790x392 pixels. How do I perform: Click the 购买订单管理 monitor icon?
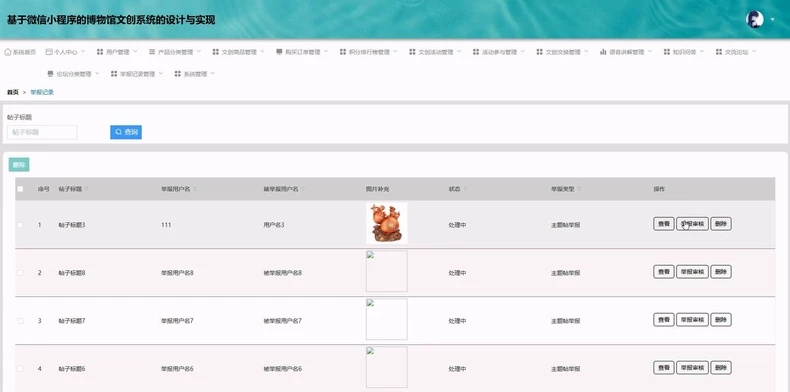coord(279,52)
